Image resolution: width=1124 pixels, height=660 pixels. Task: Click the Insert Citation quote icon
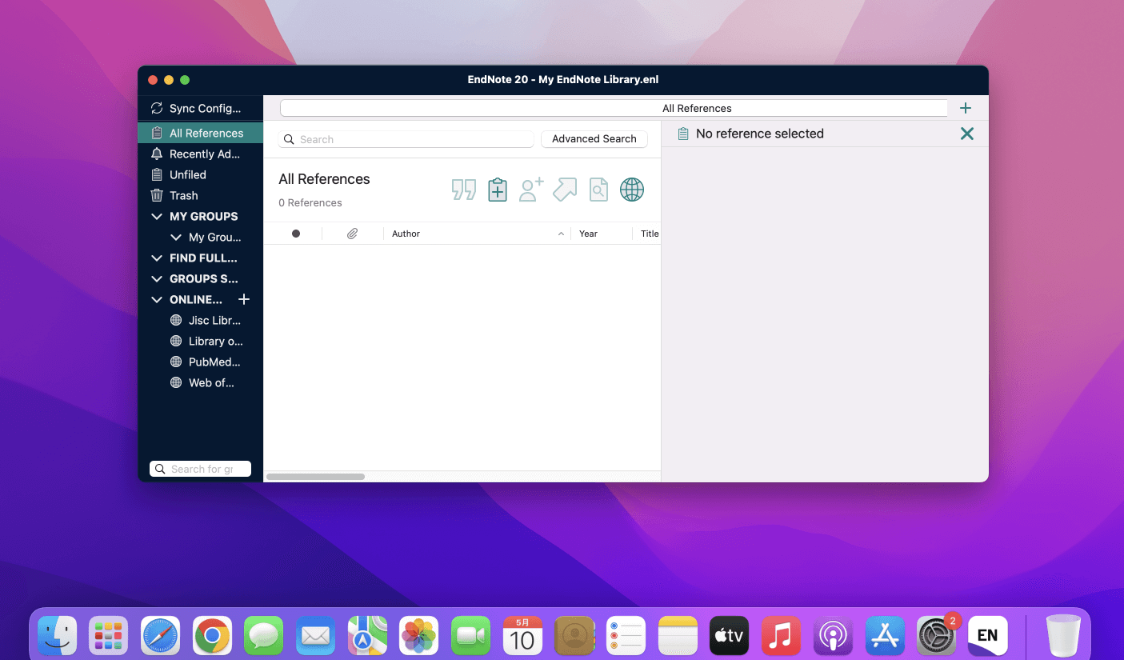(464, 190)
